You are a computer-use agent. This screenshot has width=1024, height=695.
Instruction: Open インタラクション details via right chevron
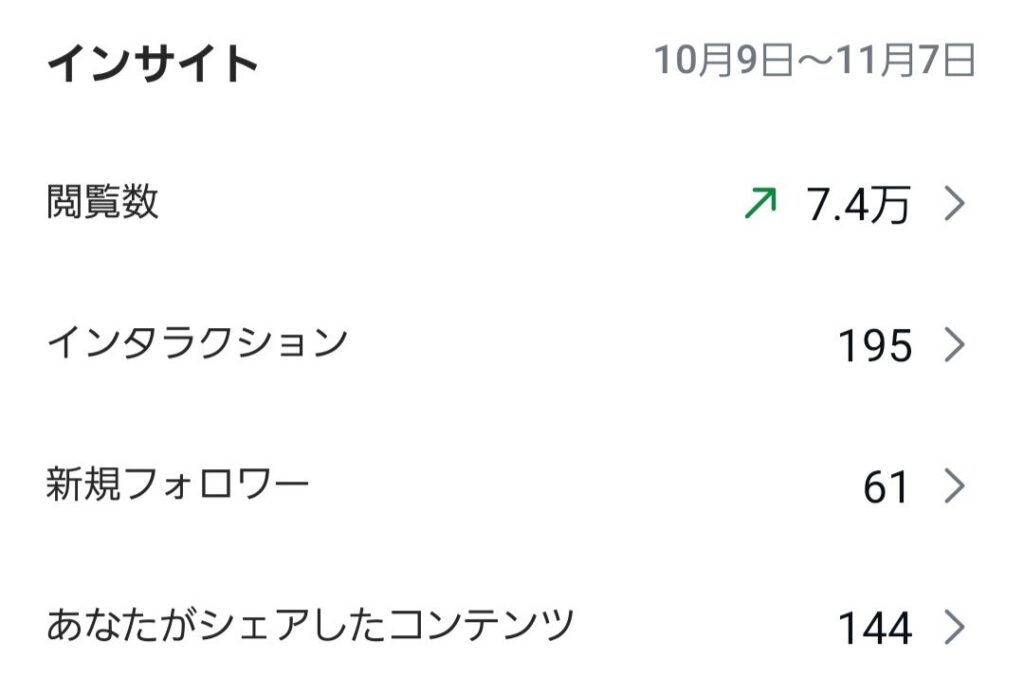955,346
